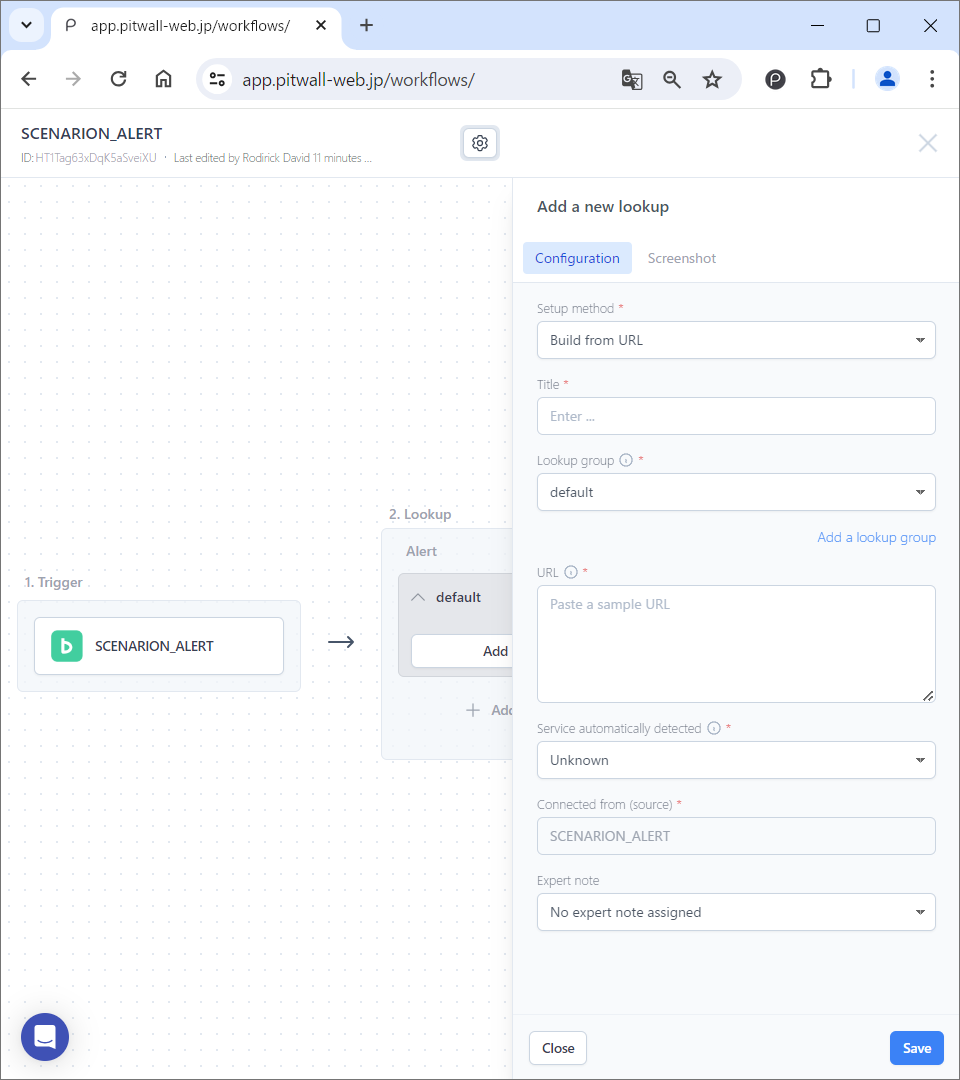Open the workflow settings gear
960x1080 pixels.
tap(479, 143)
